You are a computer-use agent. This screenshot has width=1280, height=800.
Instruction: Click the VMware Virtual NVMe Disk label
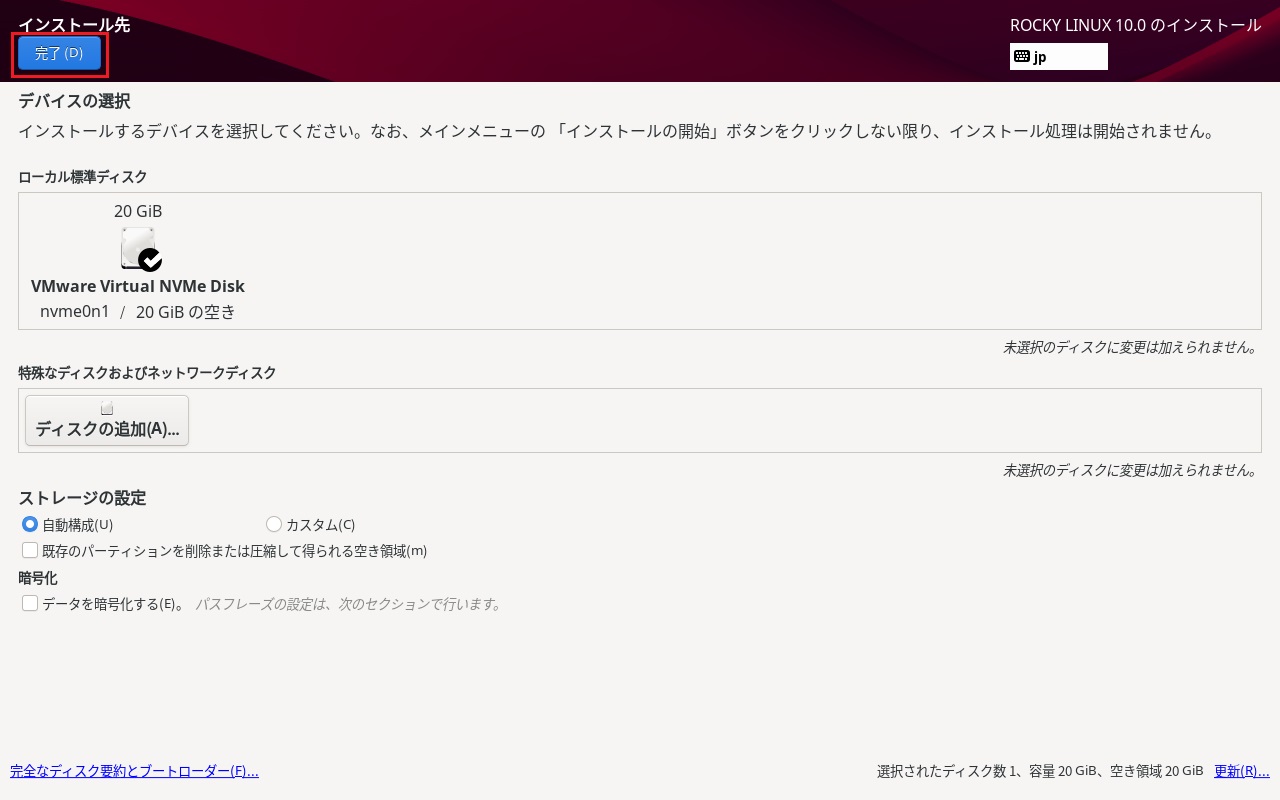(x=138, y=286)
